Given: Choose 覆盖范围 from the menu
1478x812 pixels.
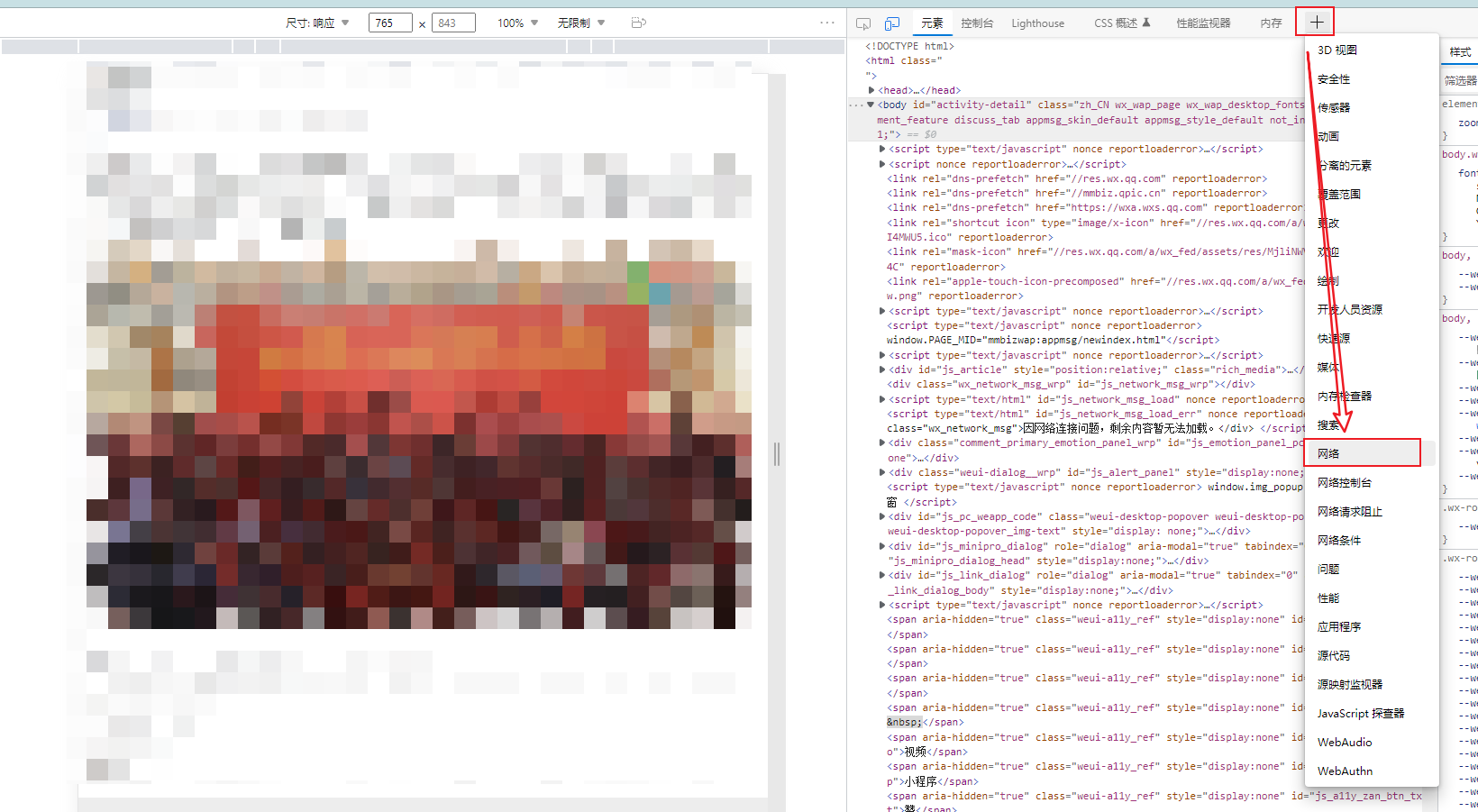Looking at the screenshot, I should tap(1371, 195).
